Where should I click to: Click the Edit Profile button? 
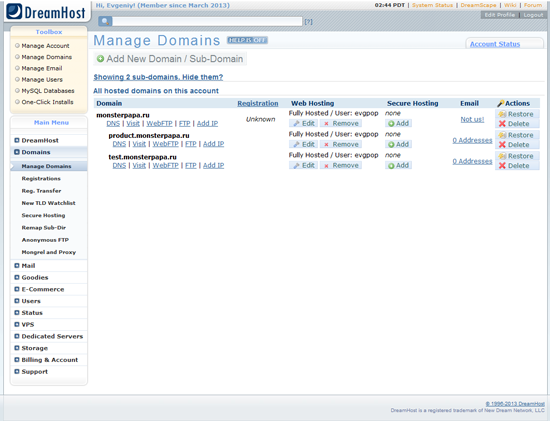[x=499, y=15]
